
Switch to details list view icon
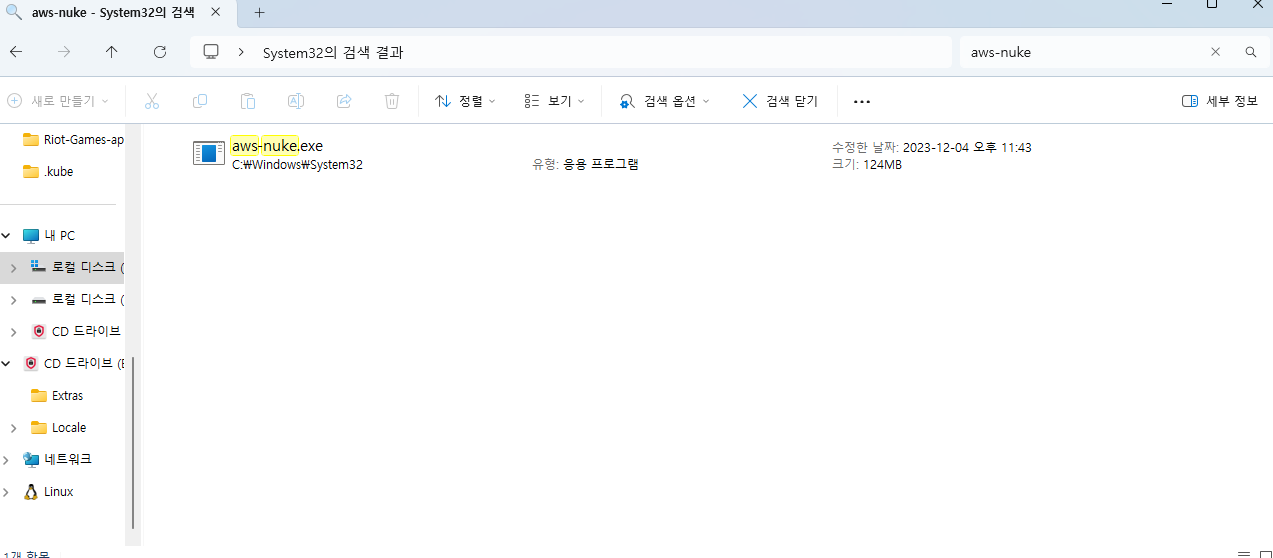[1243, 553]
